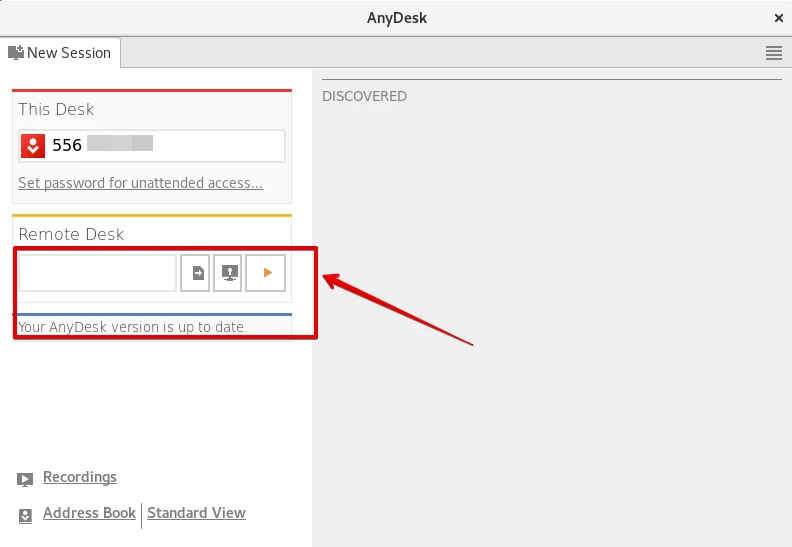
Task: Click the Recordings icon
Action: [x=25, y=479]
